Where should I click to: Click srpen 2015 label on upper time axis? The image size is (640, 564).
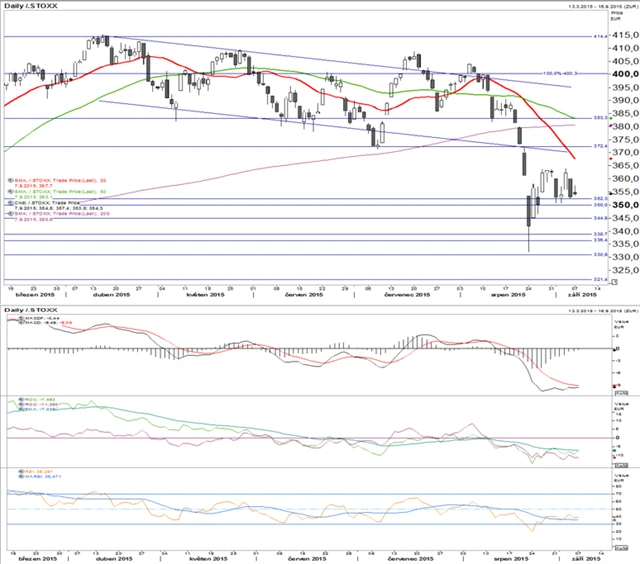[x=508, y=295]
